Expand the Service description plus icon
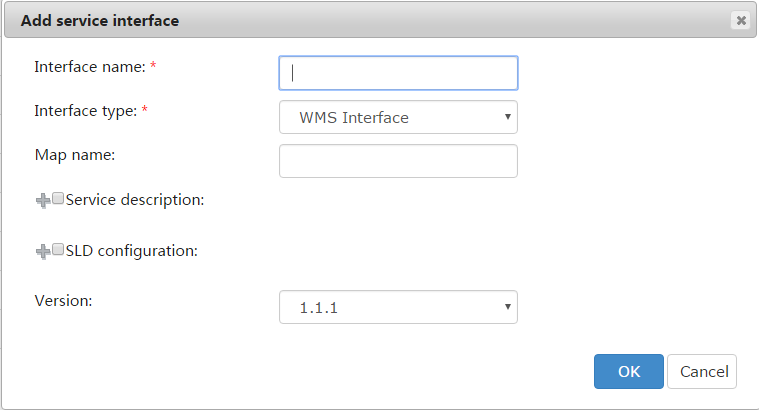The height and width of the screenshot is (410, 759). coord(42,201)
